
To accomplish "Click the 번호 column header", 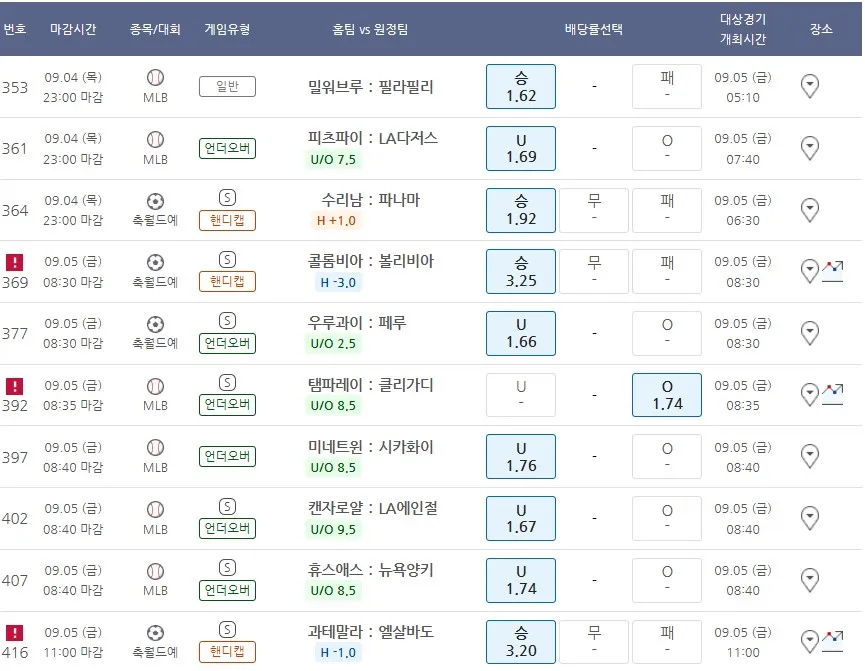I will [x=15, y=29].
